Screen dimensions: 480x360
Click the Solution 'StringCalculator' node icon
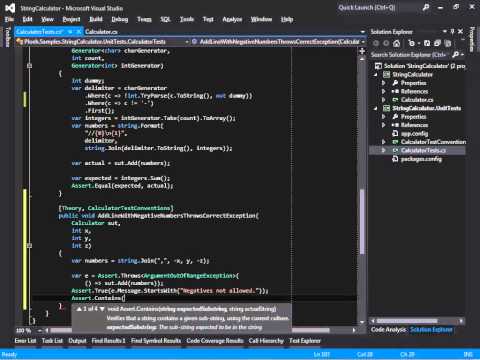378,66
